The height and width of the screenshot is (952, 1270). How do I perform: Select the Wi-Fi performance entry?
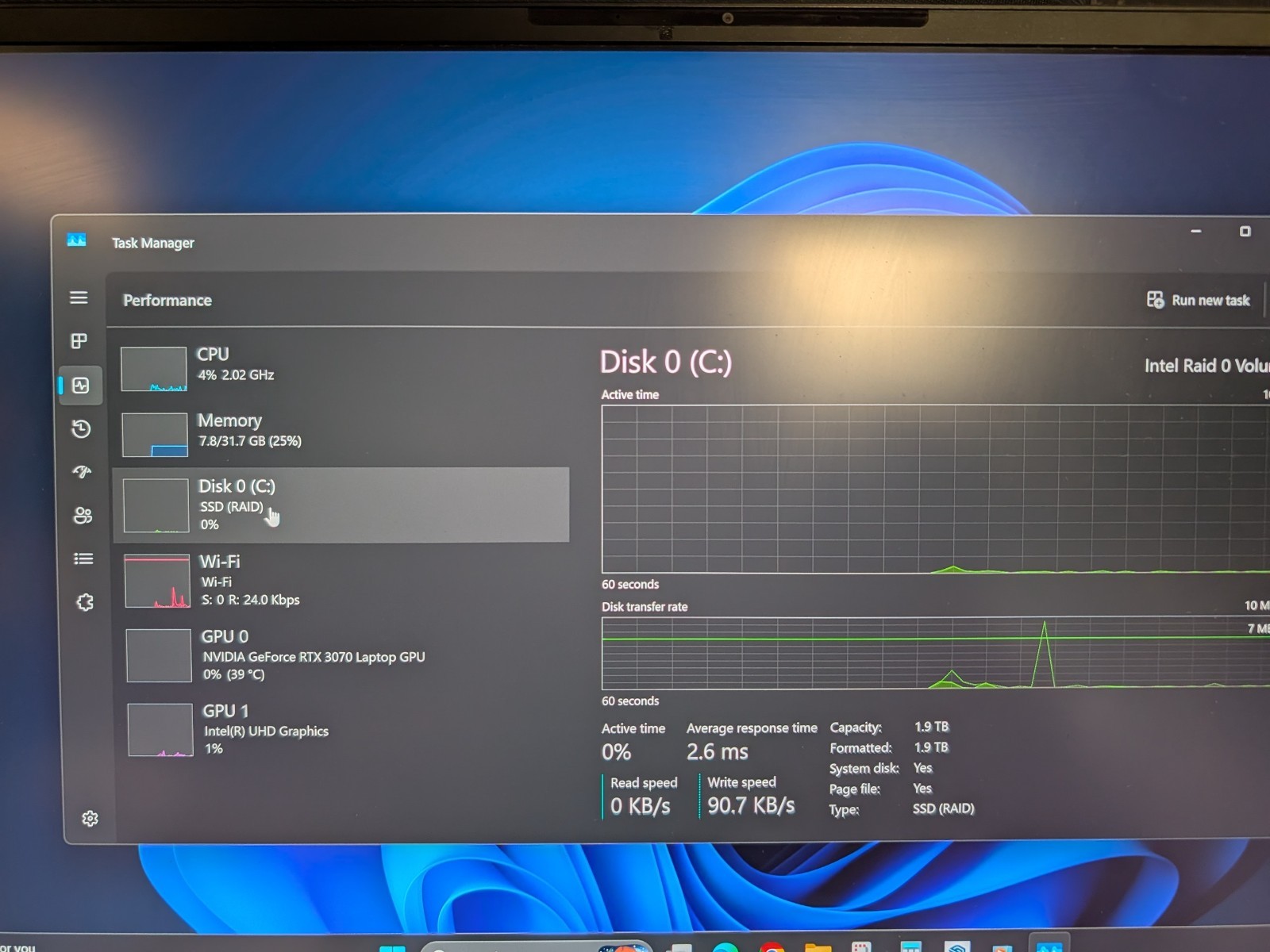coord(343,581)
